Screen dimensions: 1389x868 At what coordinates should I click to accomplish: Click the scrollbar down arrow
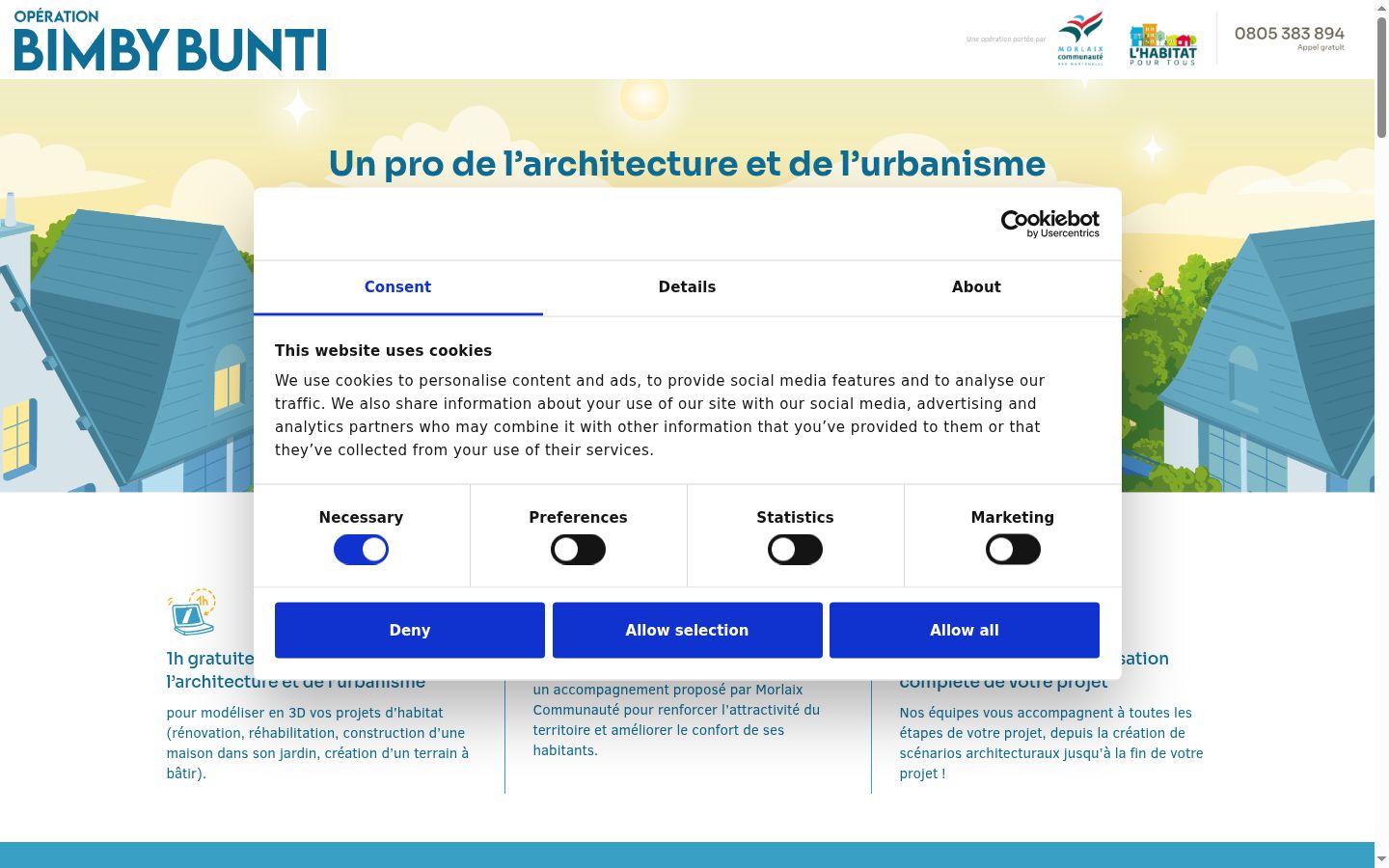pyautogui.click(x=1381, y=858)
